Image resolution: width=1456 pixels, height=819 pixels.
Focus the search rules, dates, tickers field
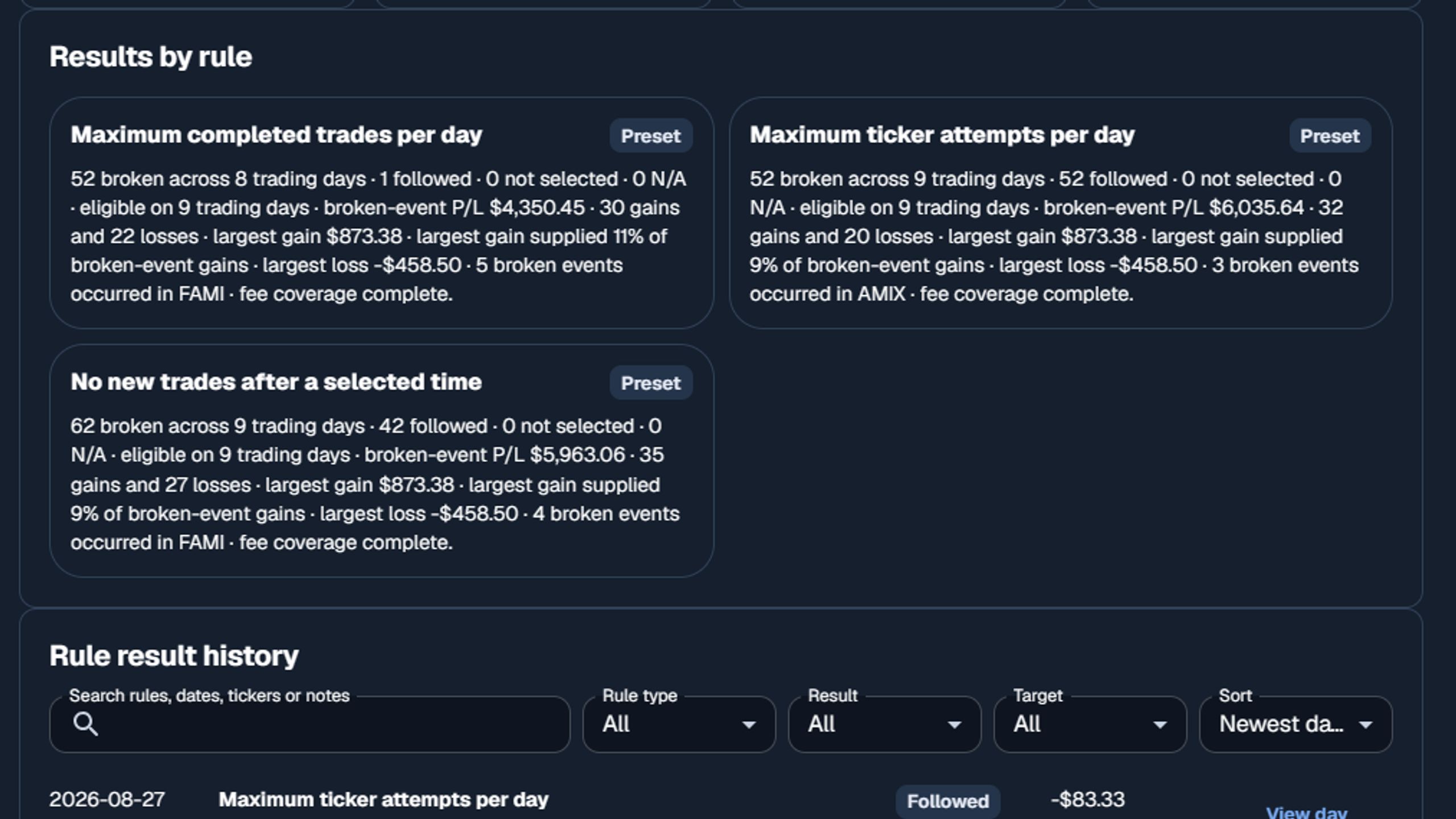(x=310, y=724)
